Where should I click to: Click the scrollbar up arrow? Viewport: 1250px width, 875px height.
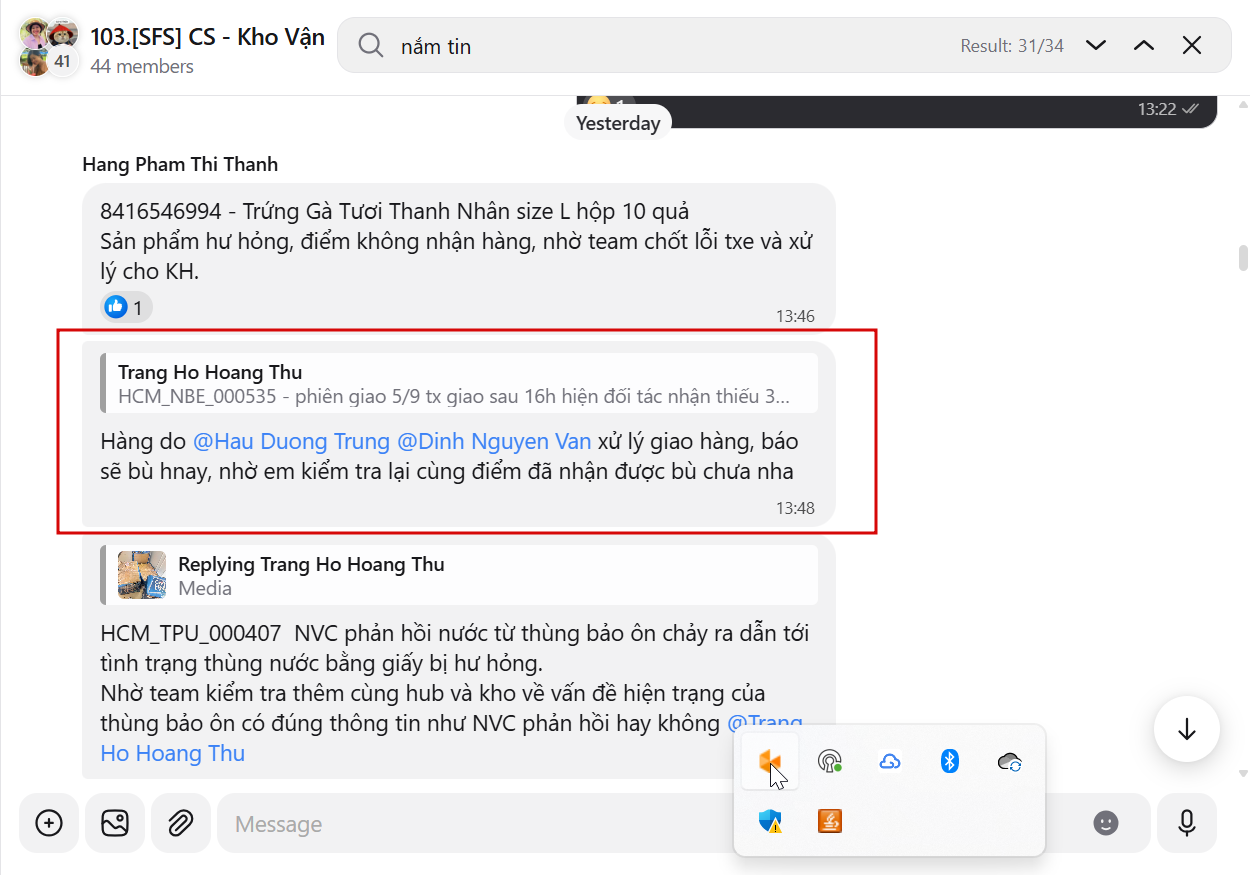[1243, 103]
